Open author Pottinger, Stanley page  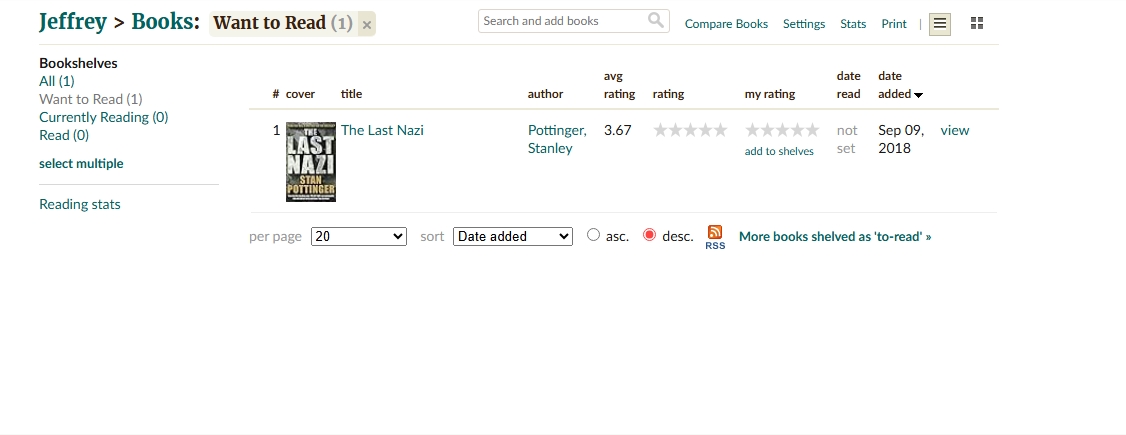coord(557,139)
